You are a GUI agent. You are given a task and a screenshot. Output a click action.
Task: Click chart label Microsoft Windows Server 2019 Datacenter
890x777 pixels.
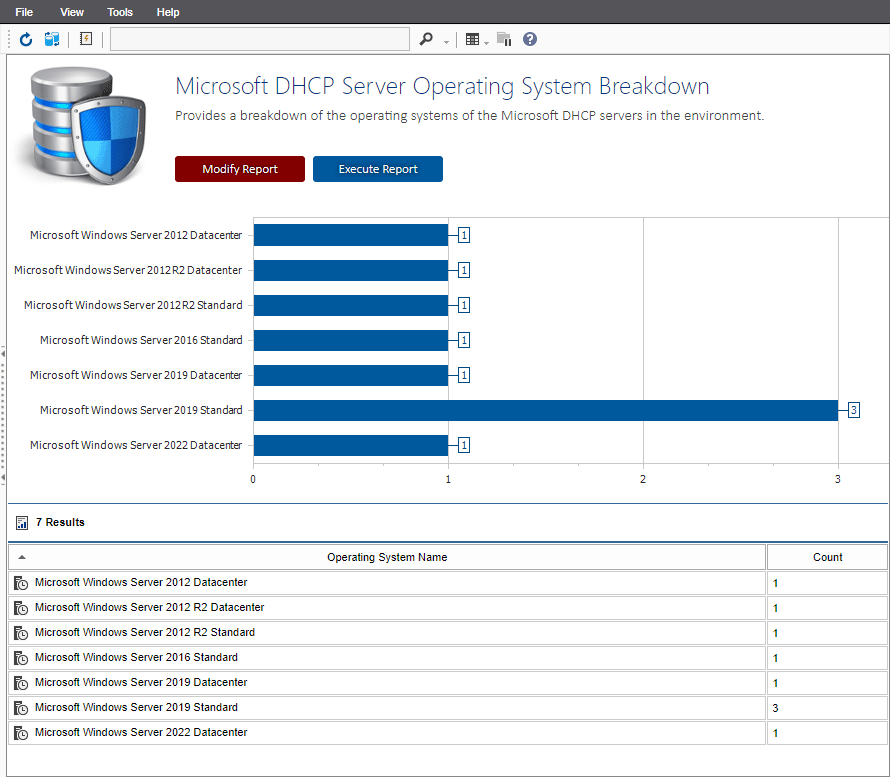[136, 375]
